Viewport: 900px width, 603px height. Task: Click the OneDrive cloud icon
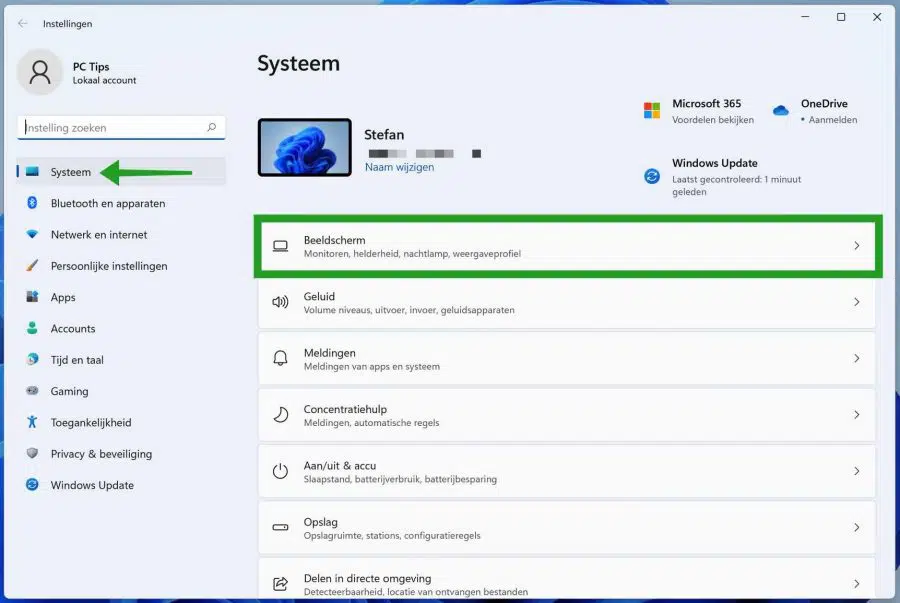click(781, 110)
